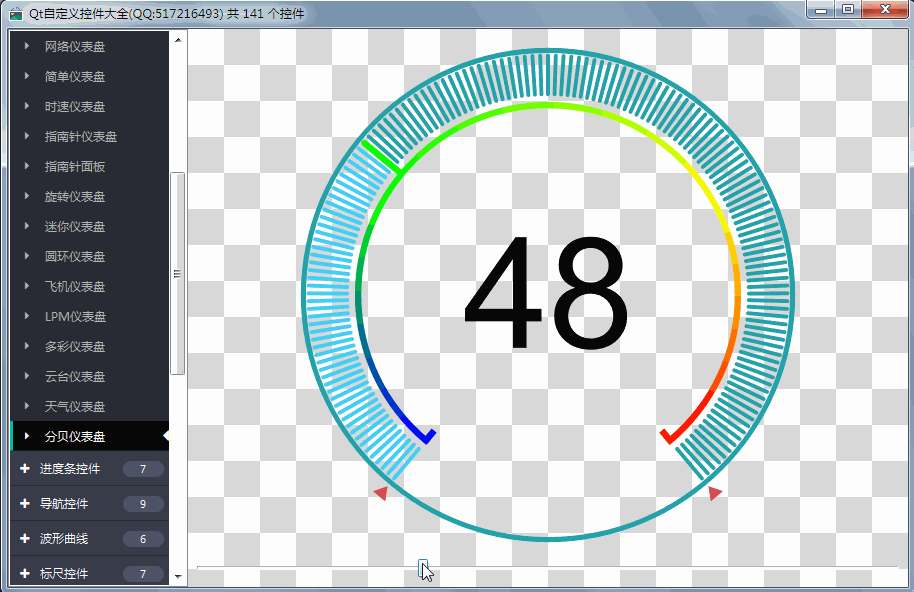
Task: Click the left red triangle gauge marker
Action: (381, 492)
